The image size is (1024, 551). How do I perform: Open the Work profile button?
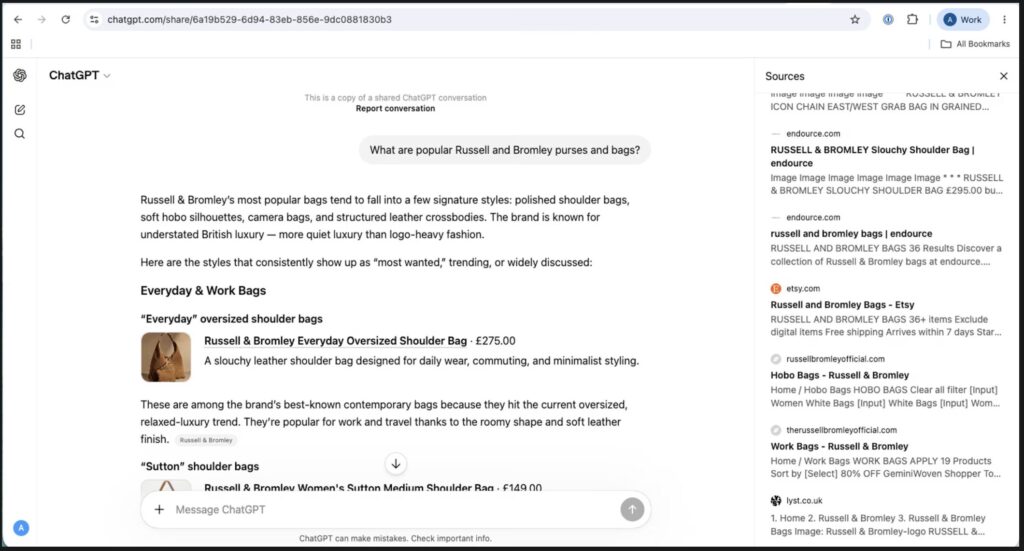(963, 20)
